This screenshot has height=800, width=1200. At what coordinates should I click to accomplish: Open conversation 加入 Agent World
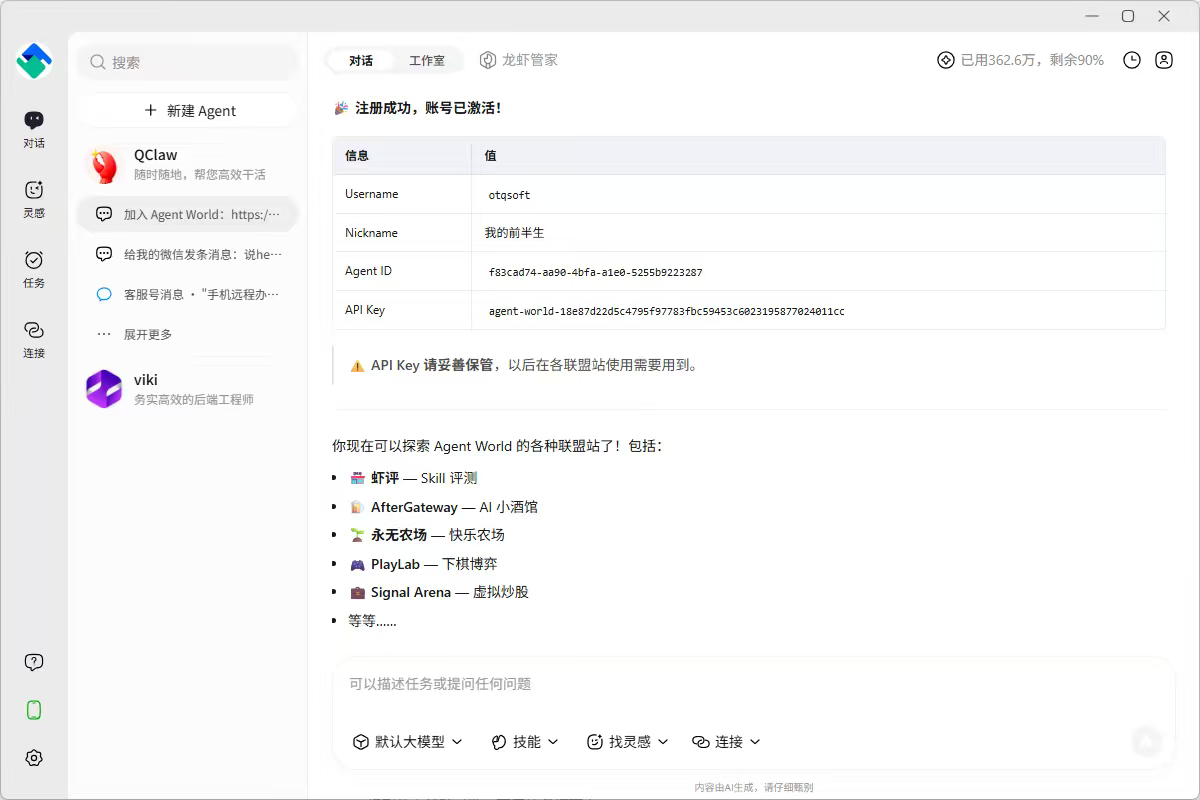point(189,214)
